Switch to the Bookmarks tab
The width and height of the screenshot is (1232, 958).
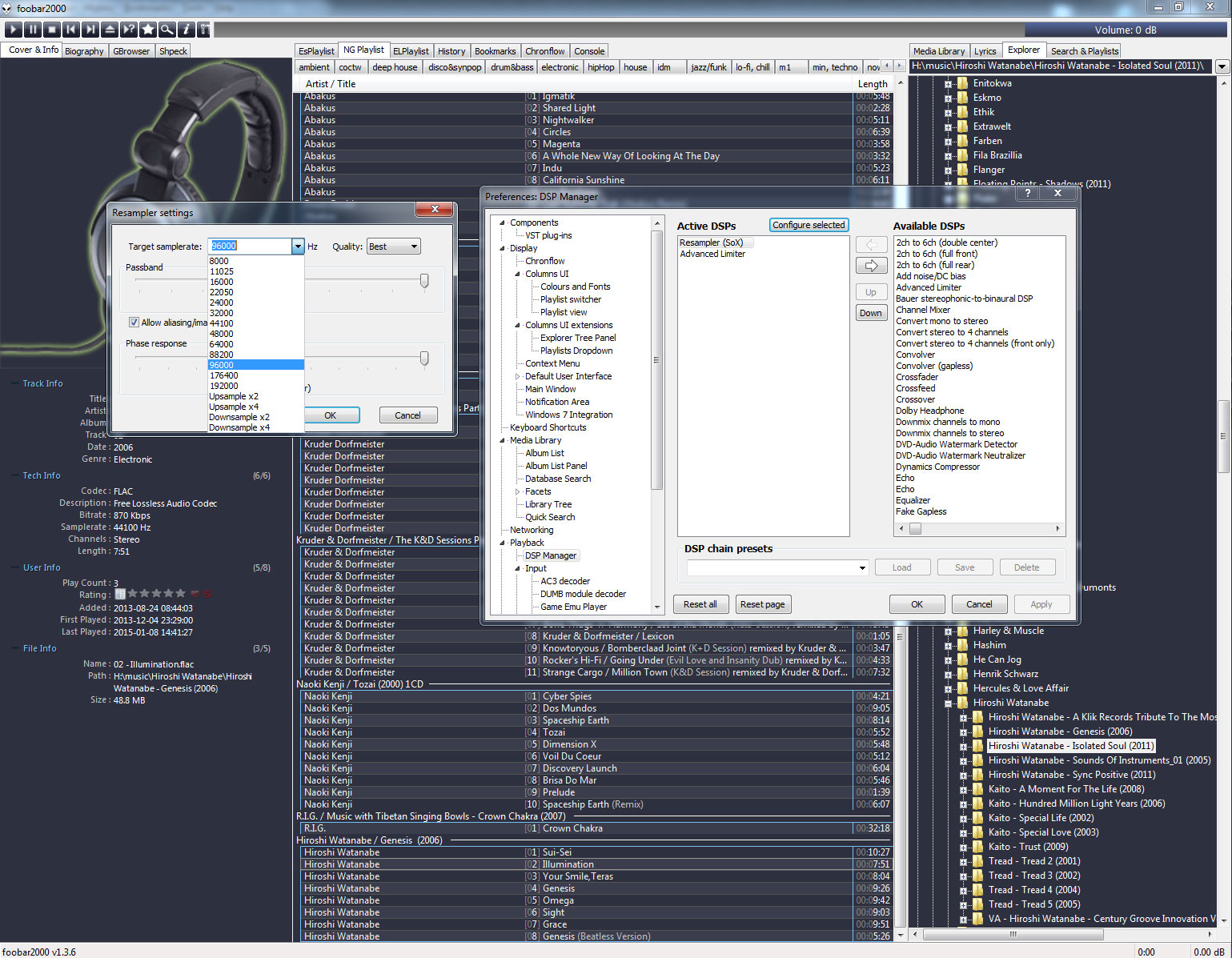pos(495,51)
